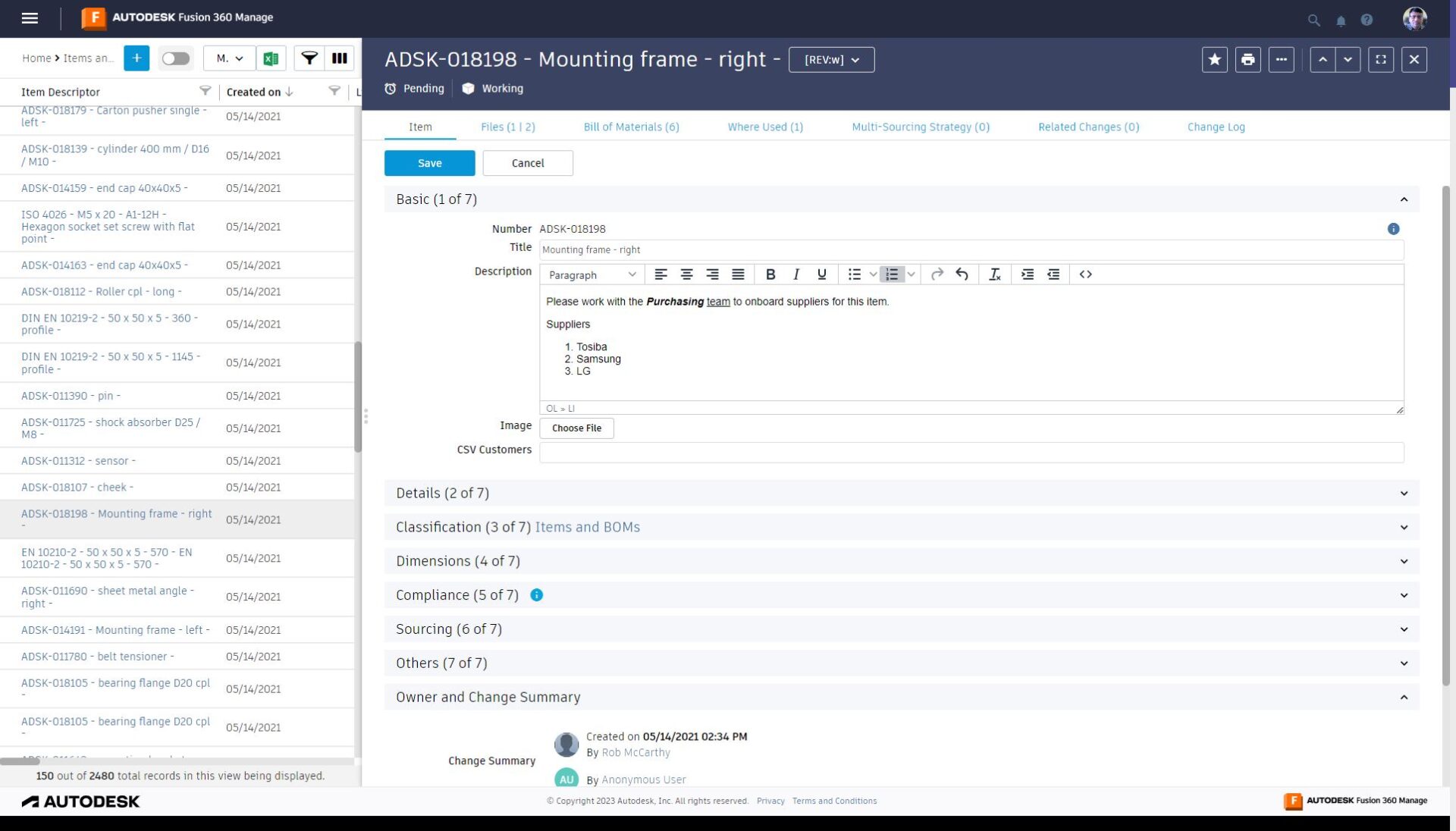
Task: Click the source code icon in editor
Action: [1085, 274]
